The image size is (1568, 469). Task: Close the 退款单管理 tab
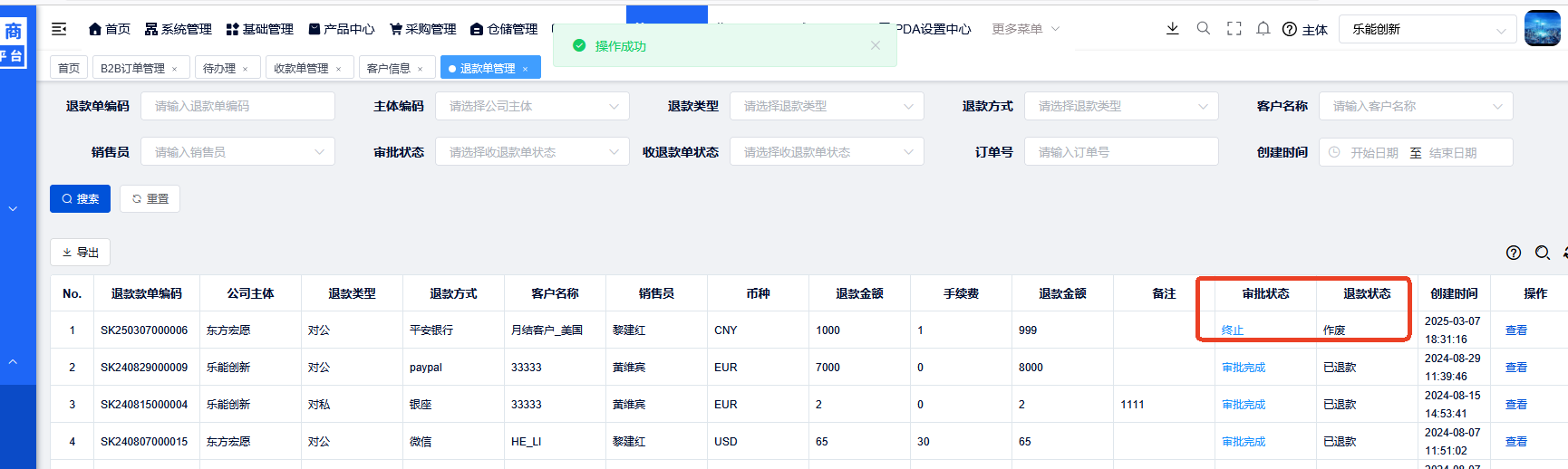pos(525,69)
